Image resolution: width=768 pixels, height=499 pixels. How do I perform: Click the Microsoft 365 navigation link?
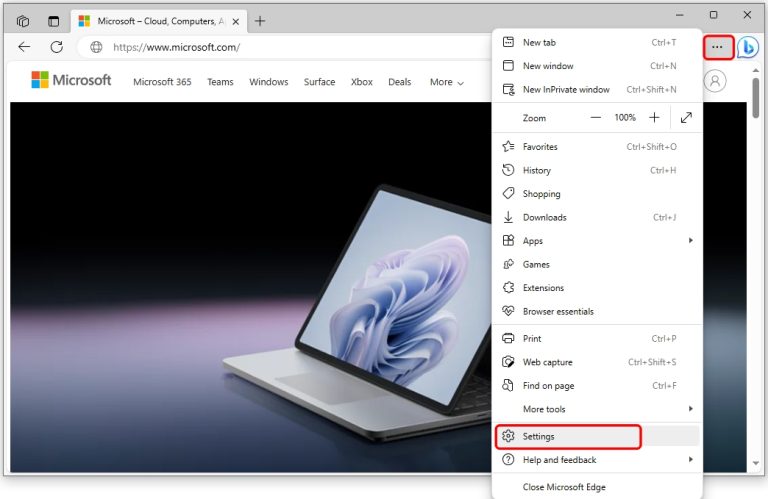162,82
